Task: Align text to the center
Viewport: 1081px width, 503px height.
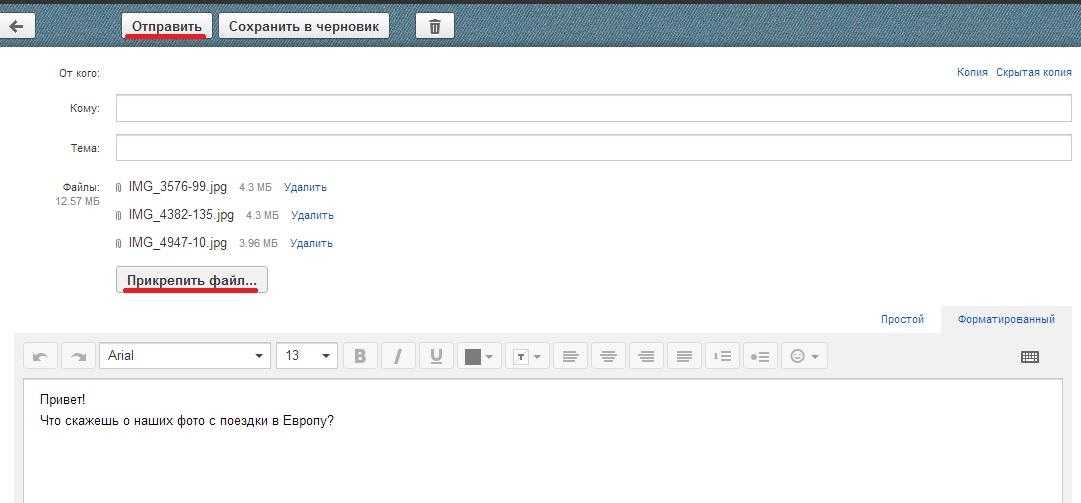Action: (x=608, y=356)
